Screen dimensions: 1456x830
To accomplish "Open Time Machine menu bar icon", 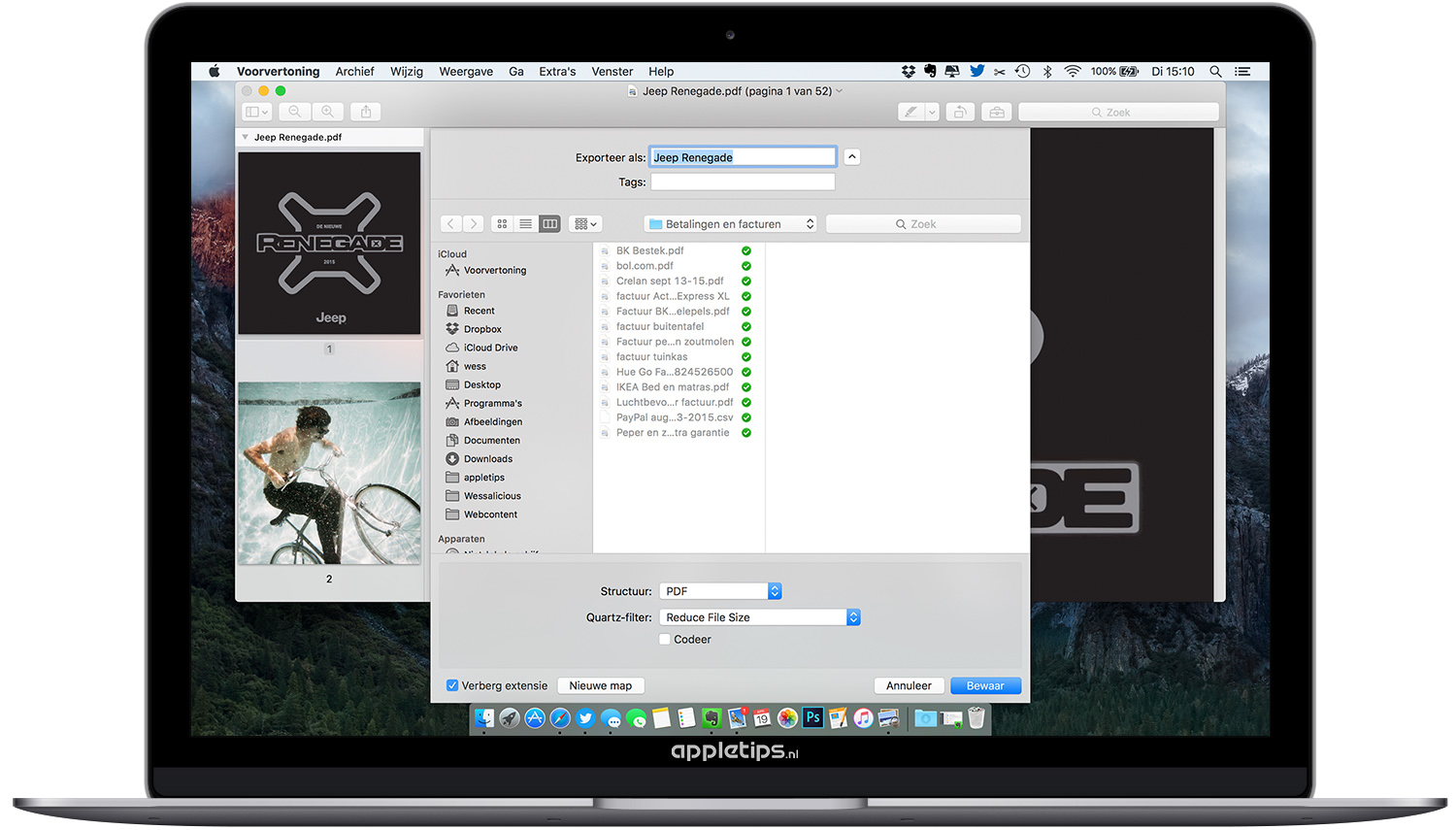I will tap(1022, 72).
